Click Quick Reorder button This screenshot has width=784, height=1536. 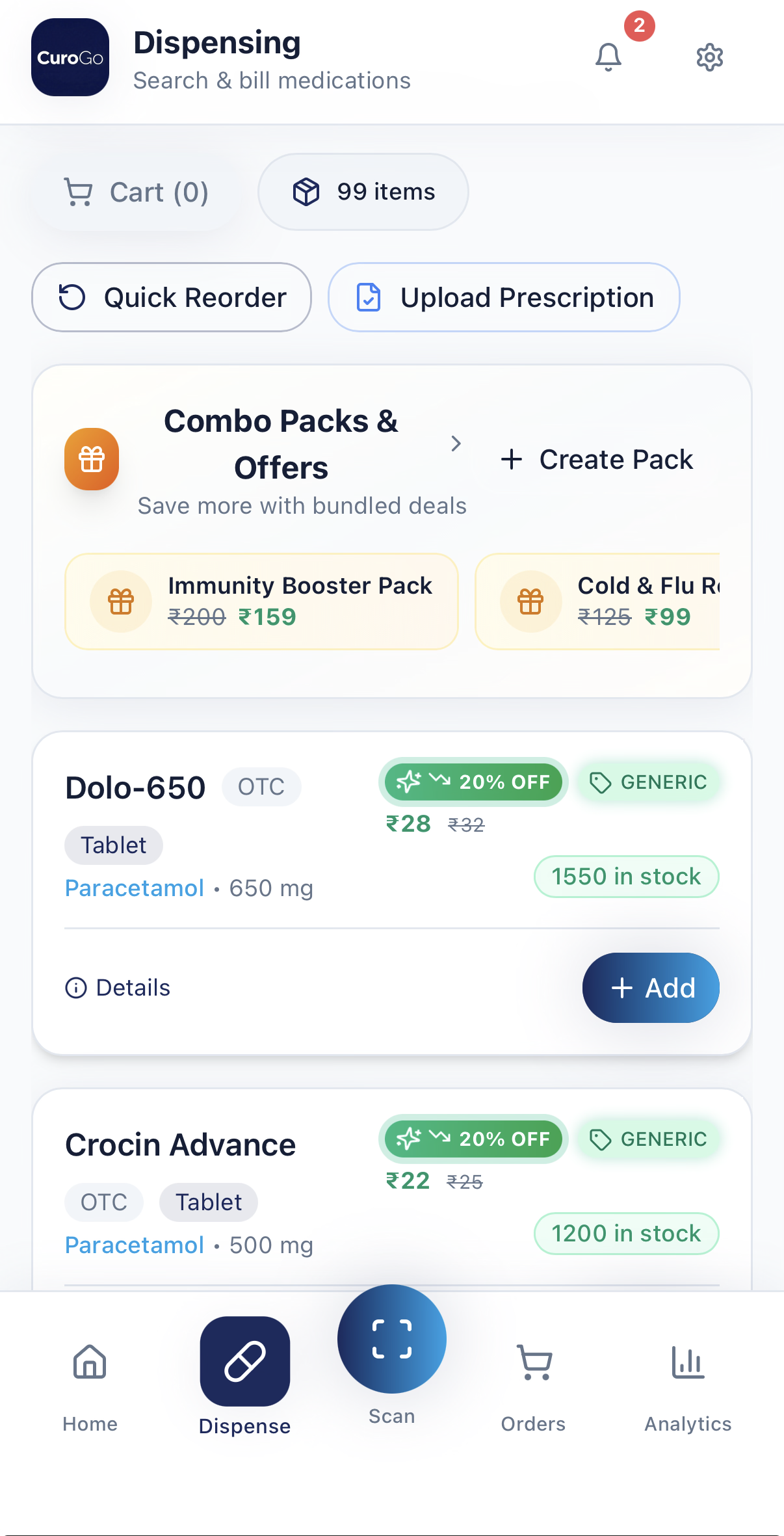point(172,298)
